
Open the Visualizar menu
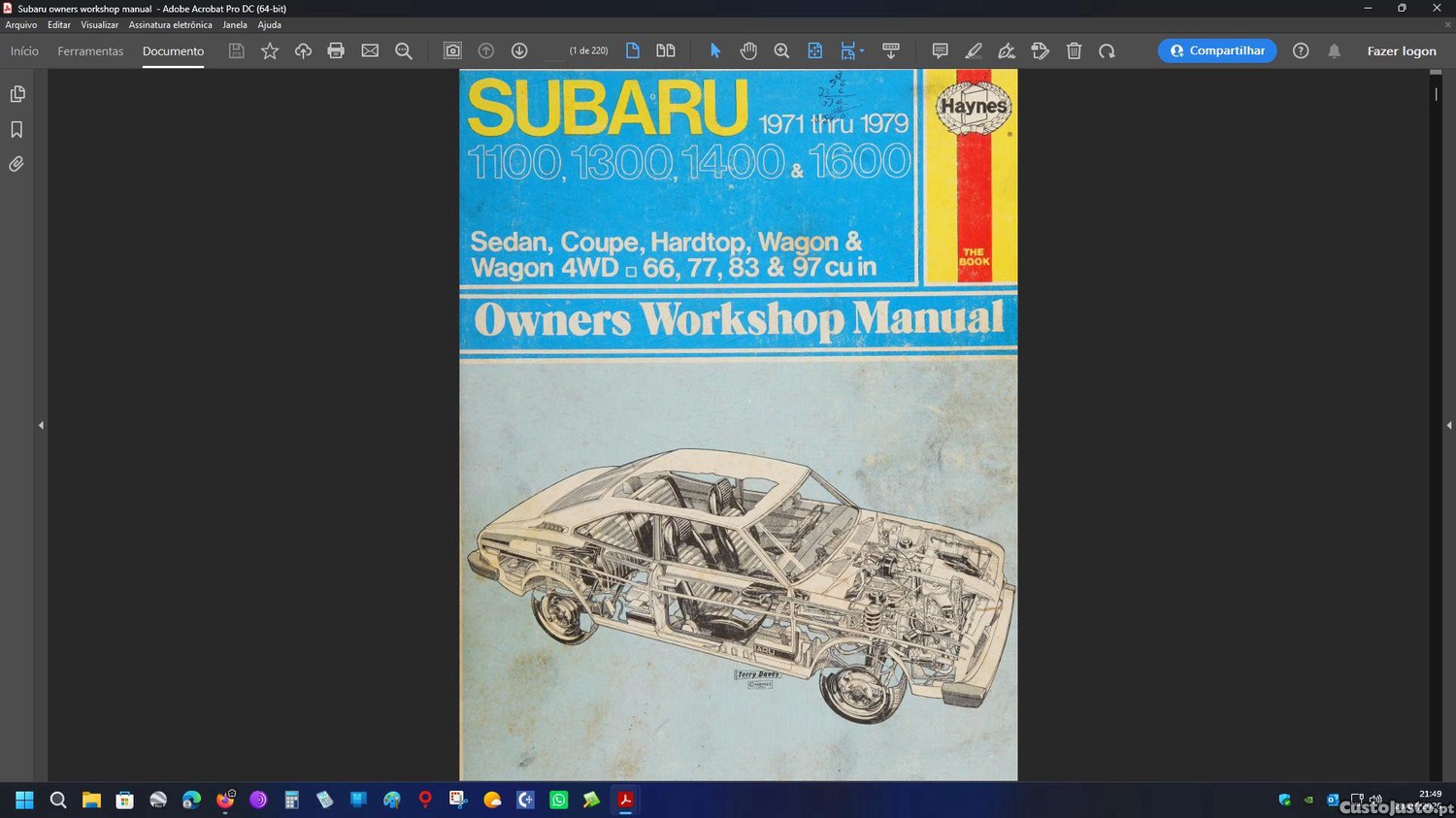(99, 25)
